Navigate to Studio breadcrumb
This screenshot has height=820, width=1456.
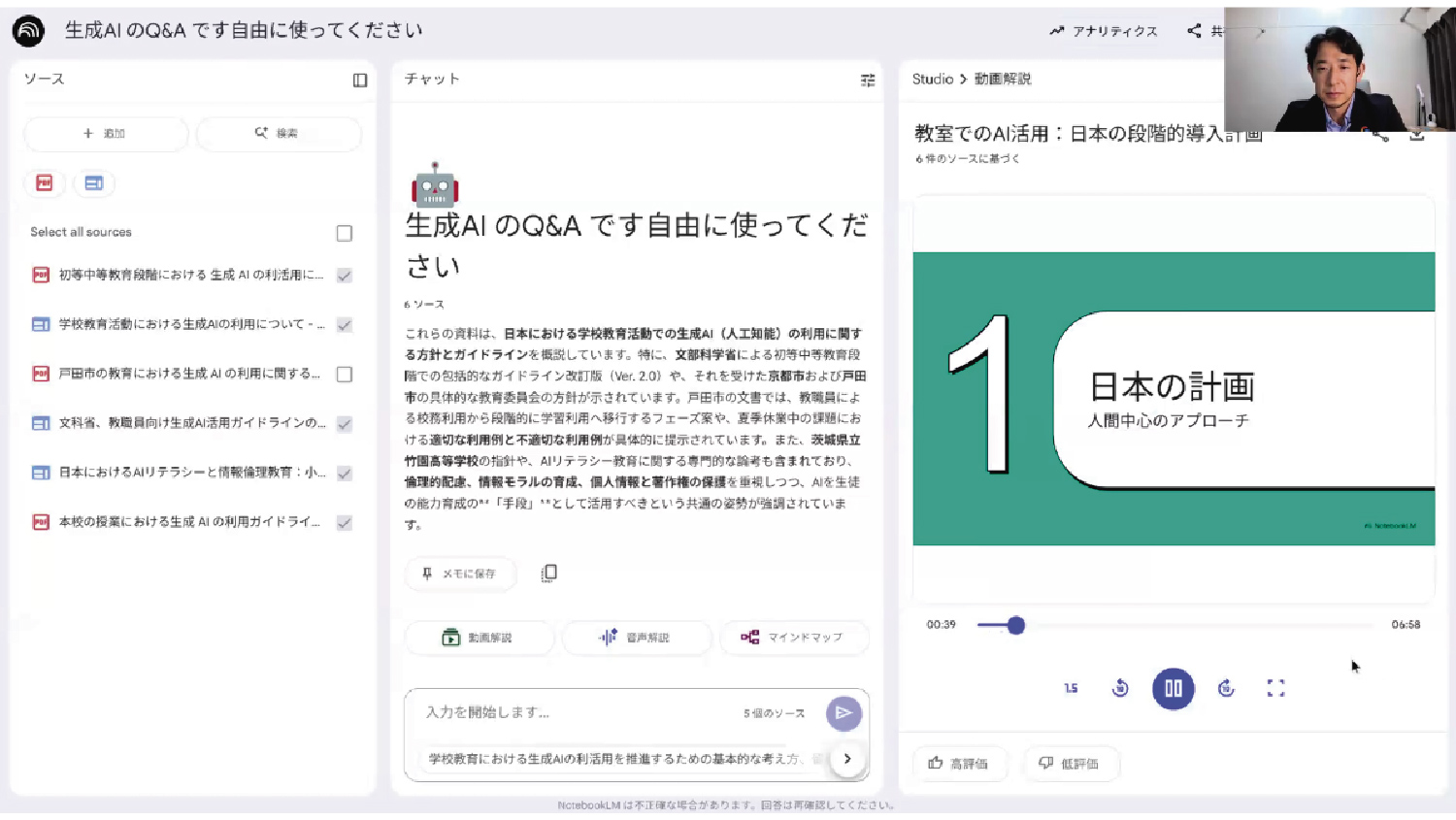pyautogui.click(x=932, y=80)
